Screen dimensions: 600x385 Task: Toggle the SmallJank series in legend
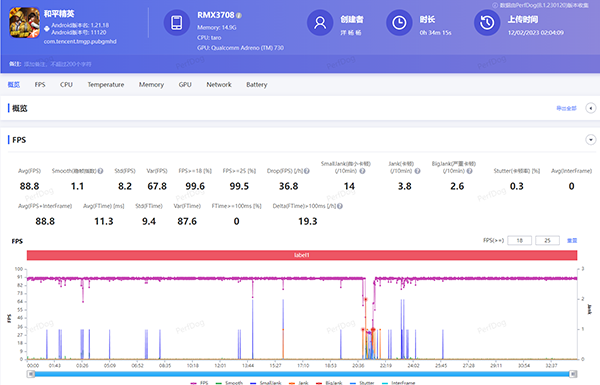pyautogui.click(x=265, y=383)
